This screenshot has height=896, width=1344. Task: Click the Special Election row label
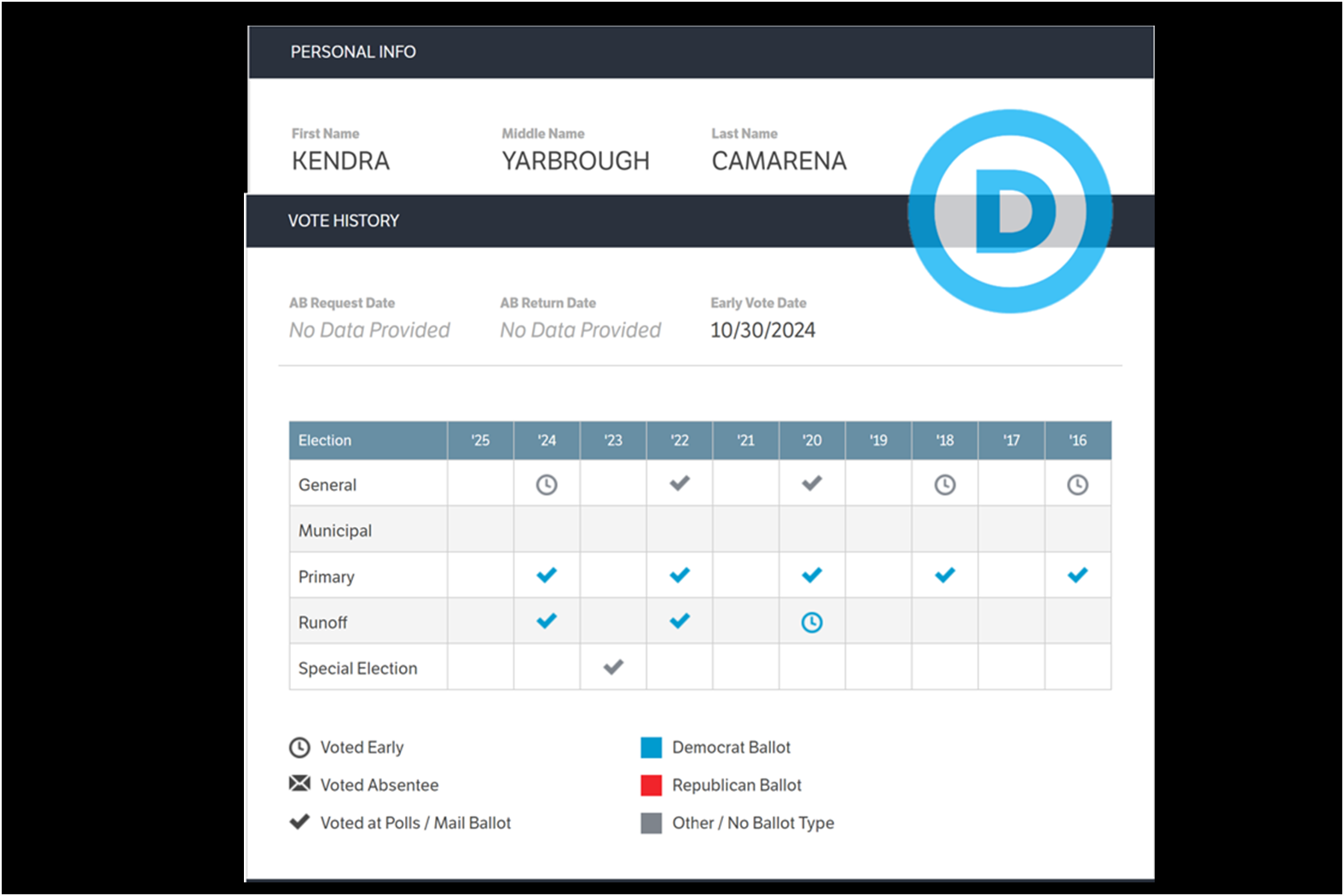358,668
